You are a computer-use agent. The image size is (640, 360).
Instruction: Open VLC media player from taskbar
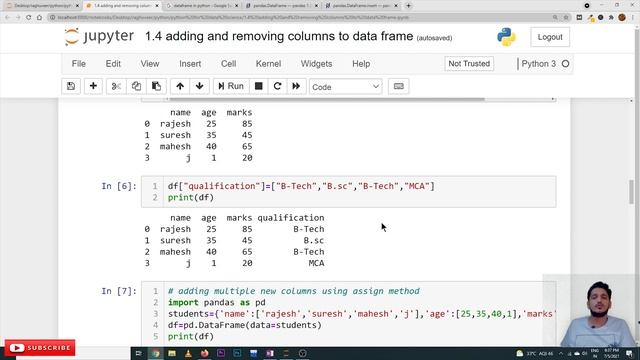tap(188, 353)
